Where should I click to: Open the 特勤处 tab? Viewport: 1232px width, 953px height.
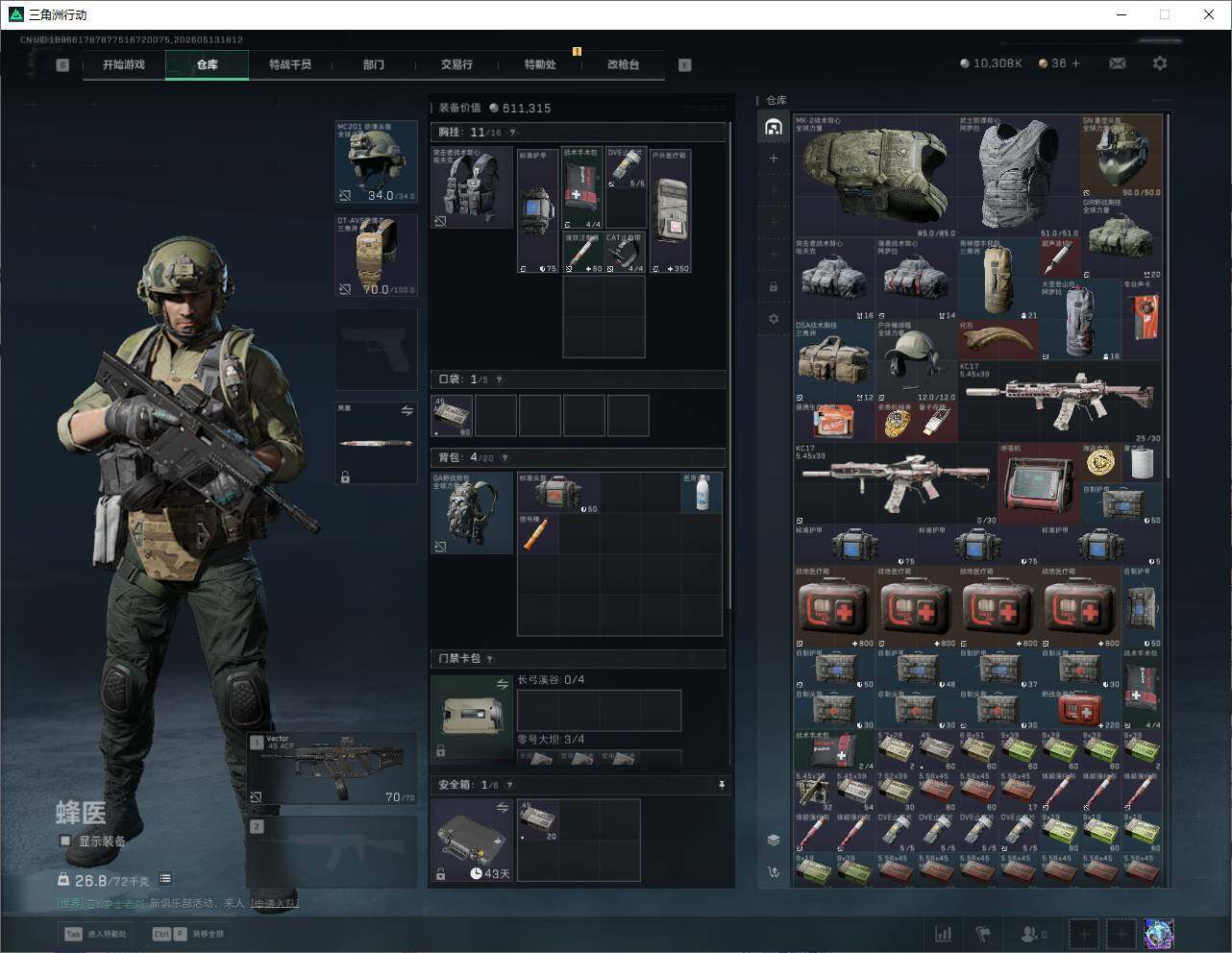click(540, 64)
